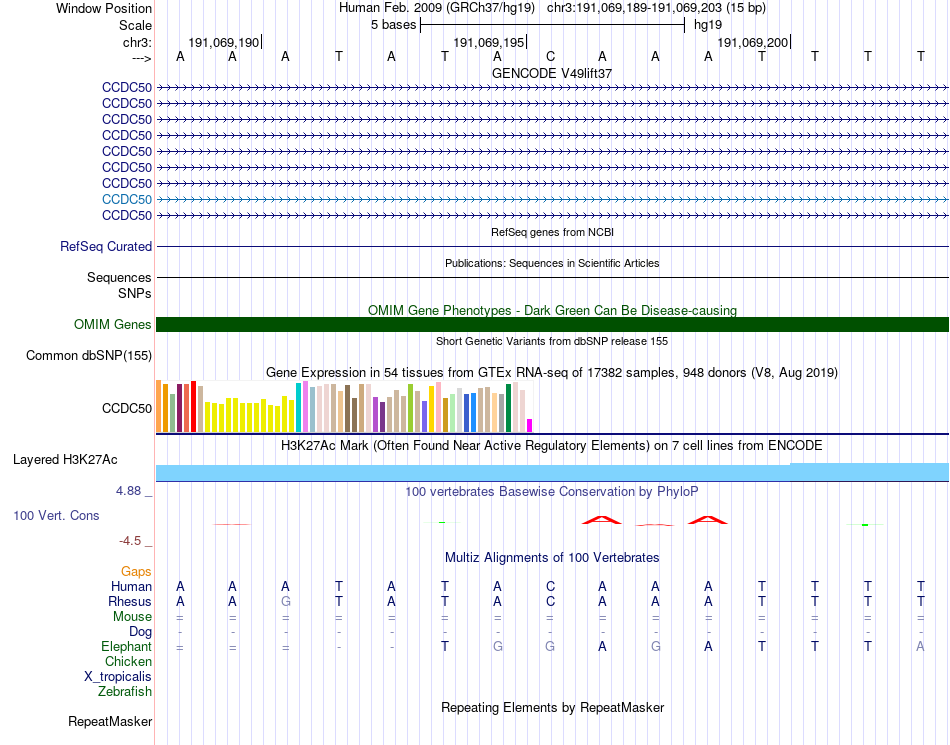
Task: Click the light-blue CCDC50 transcript label
Action: pos(127,199)
